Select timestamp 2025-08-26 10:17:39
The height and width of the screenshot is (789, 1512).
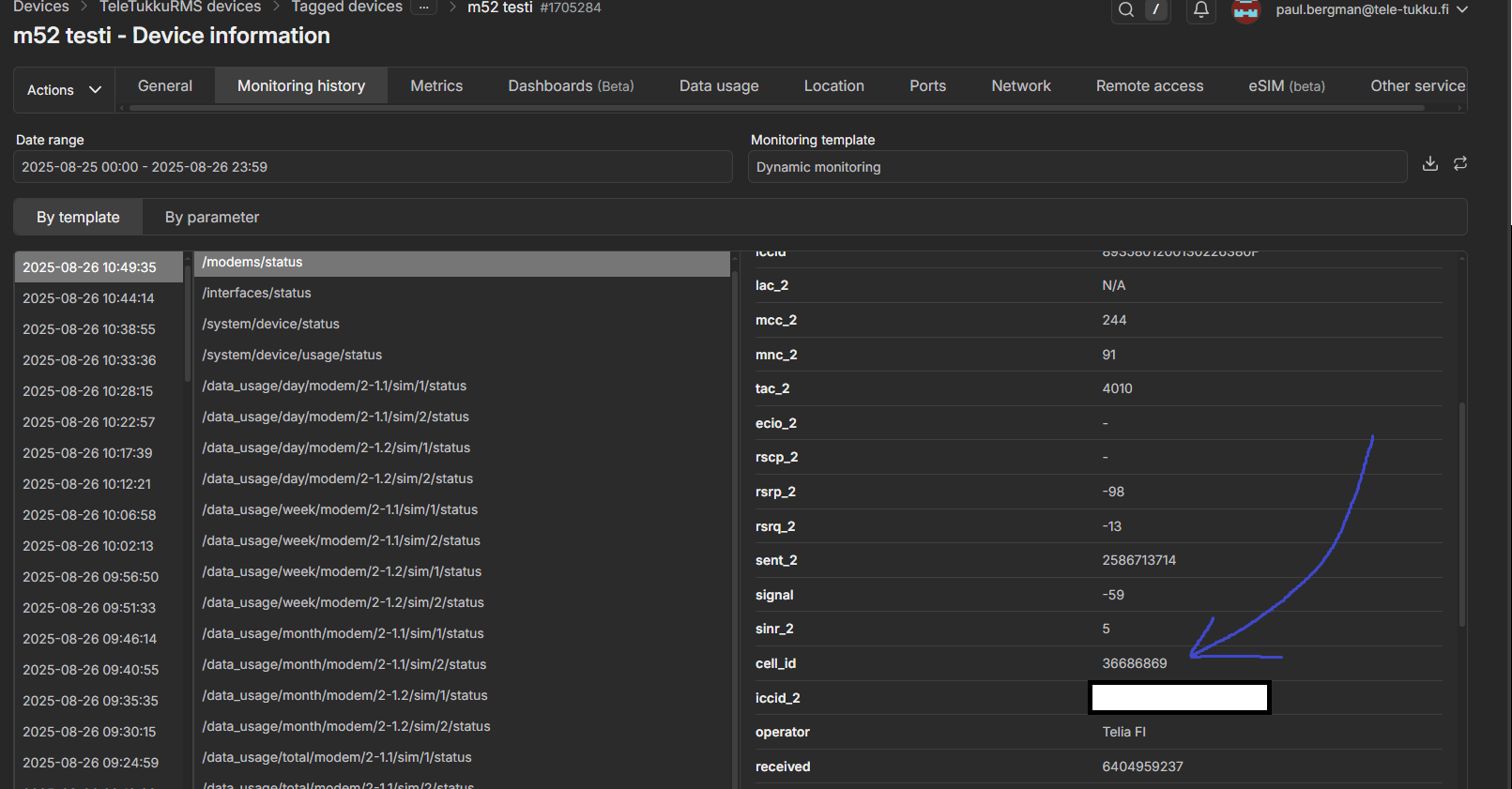pos(99,453)
